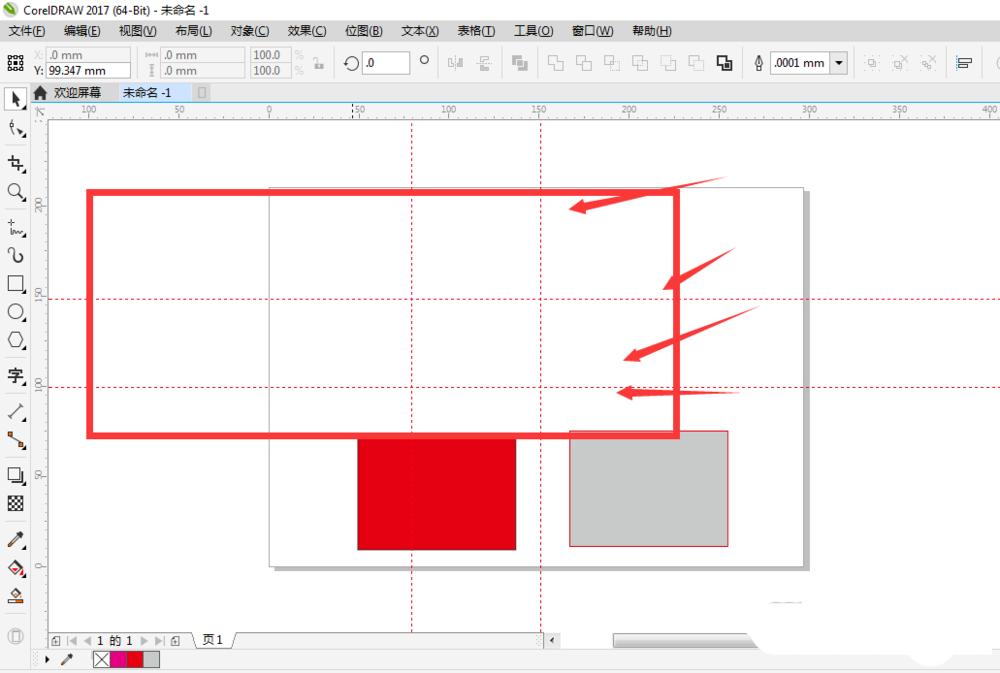The width and height of the screenshot is (1000, 673).
Task: Open the outline width dropdown
Action: point(838,63)
